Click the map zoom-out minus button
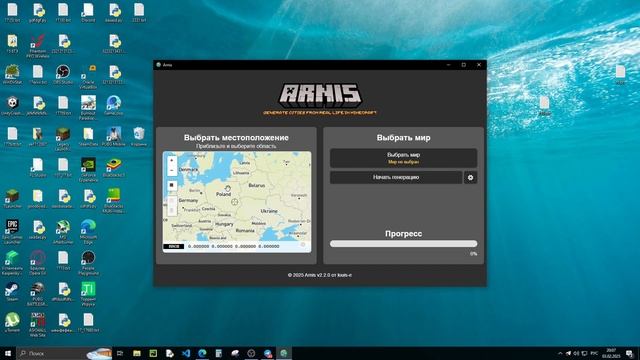 click(x=171, y=170)
